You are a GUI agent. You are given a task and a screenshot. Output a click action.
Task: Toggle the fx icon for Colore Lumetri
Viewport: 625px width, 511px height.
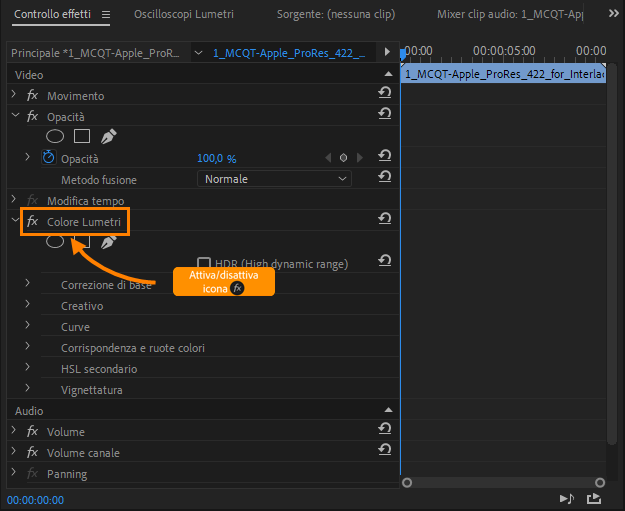point(32,221)
